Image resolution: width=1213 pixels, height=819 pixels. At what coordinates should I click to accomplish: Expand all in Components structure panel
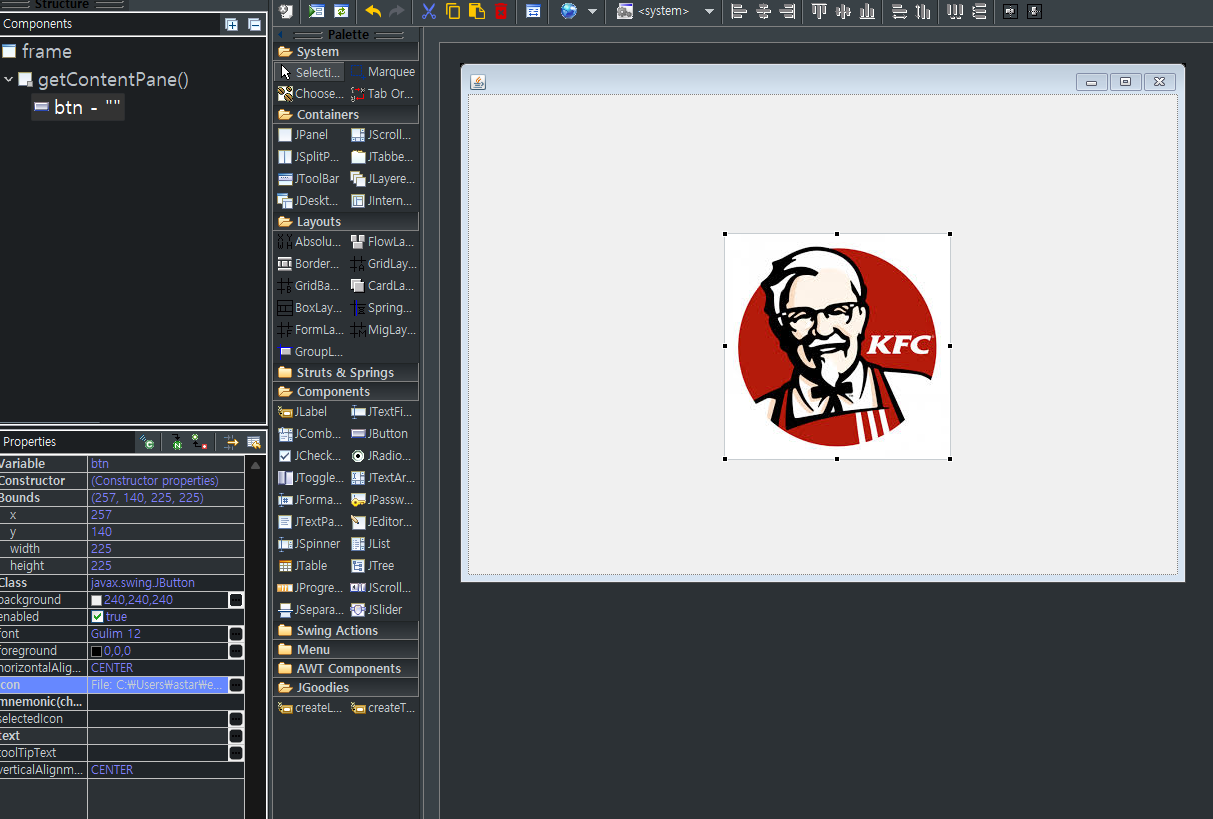(x=232, y=24)
